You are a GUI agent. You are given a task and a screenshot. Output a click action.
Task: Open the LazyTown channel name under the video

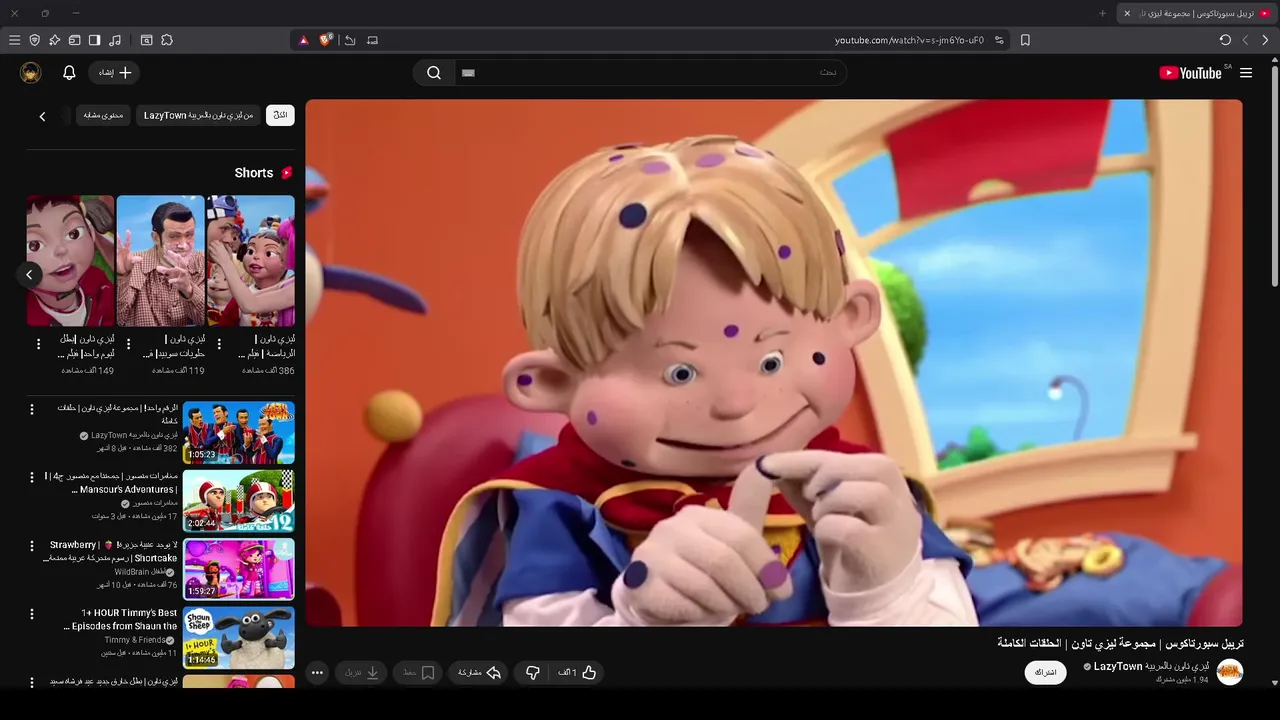point(1151,666)
